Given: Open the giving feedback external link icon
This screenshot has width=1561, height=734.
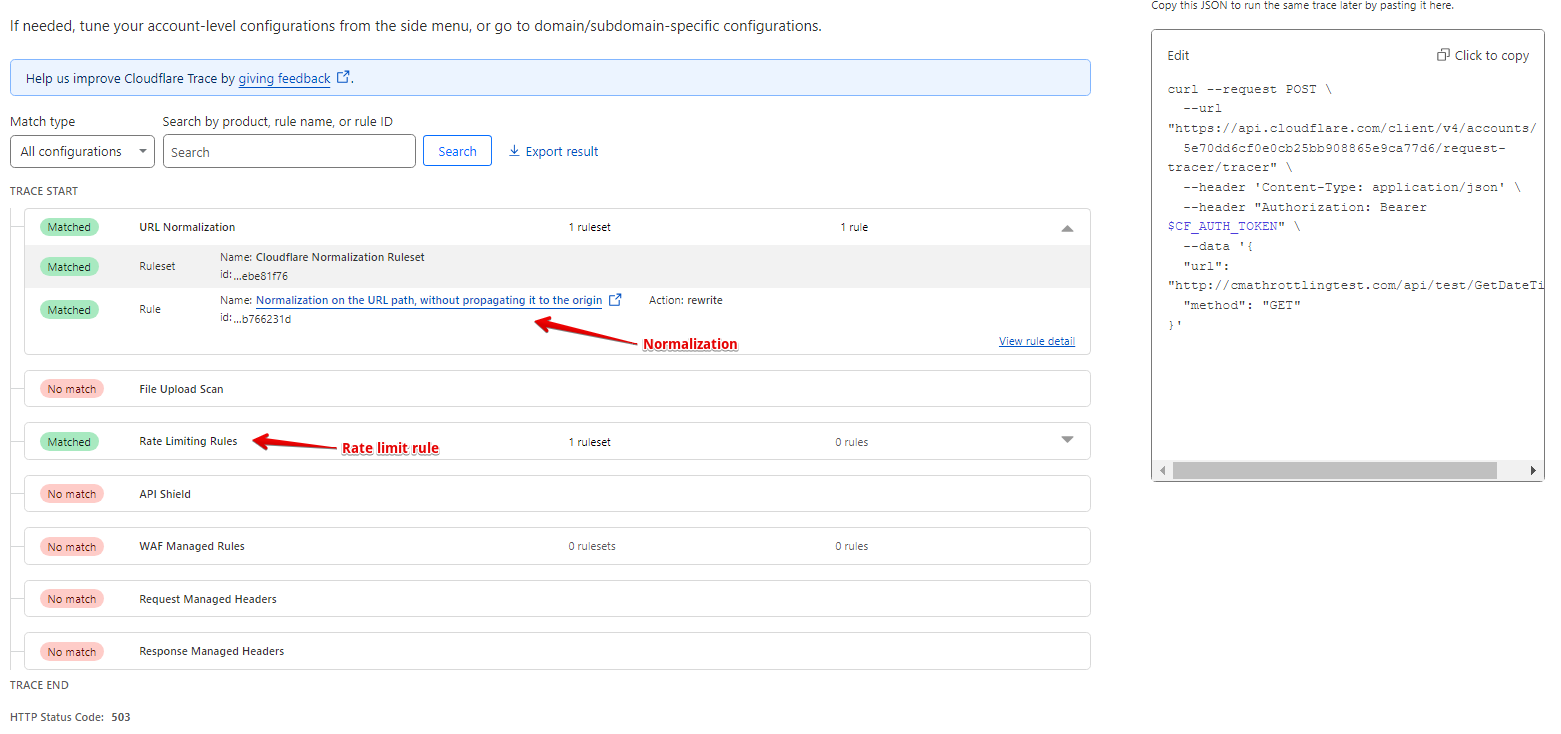Looking at the screenshot, I should [x=343, y=77].
